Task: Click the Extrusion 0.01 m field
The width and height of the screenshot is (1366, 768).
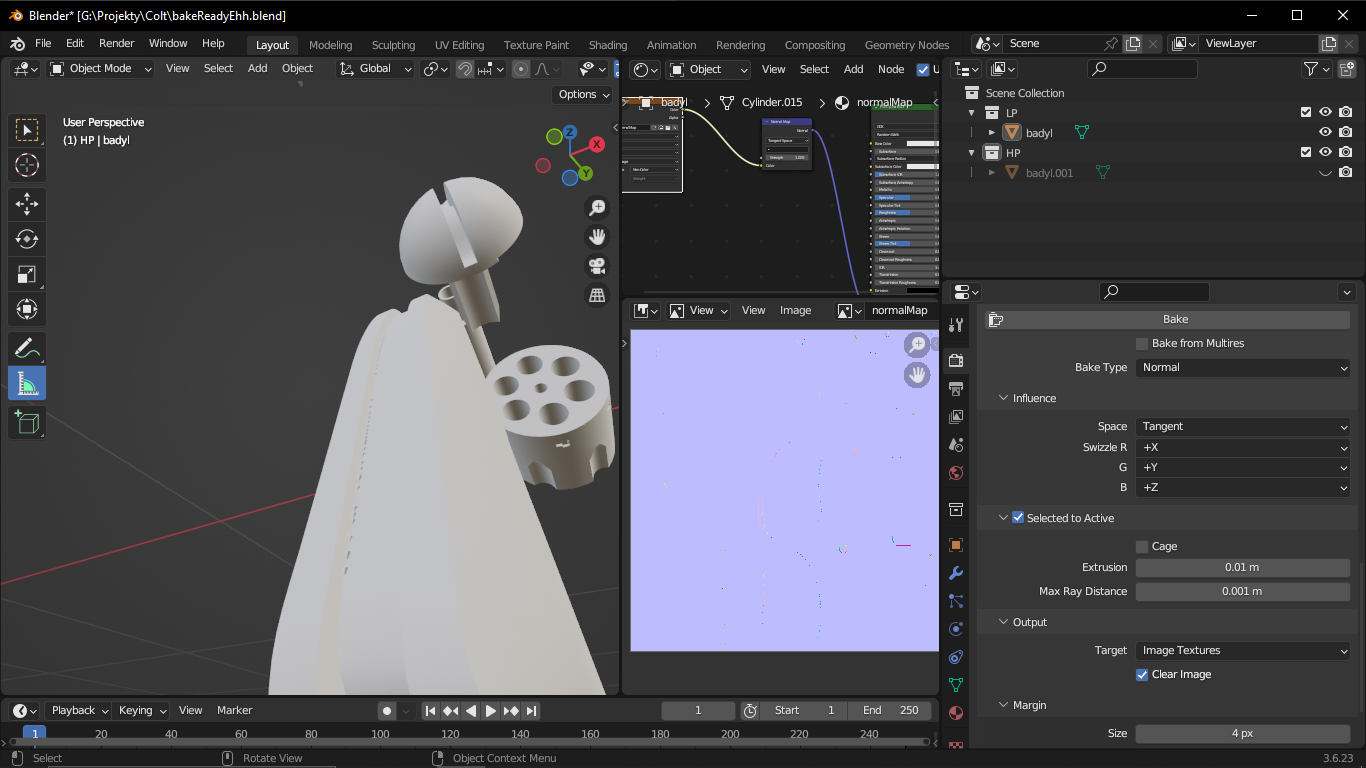Action: pos(1243,567)
